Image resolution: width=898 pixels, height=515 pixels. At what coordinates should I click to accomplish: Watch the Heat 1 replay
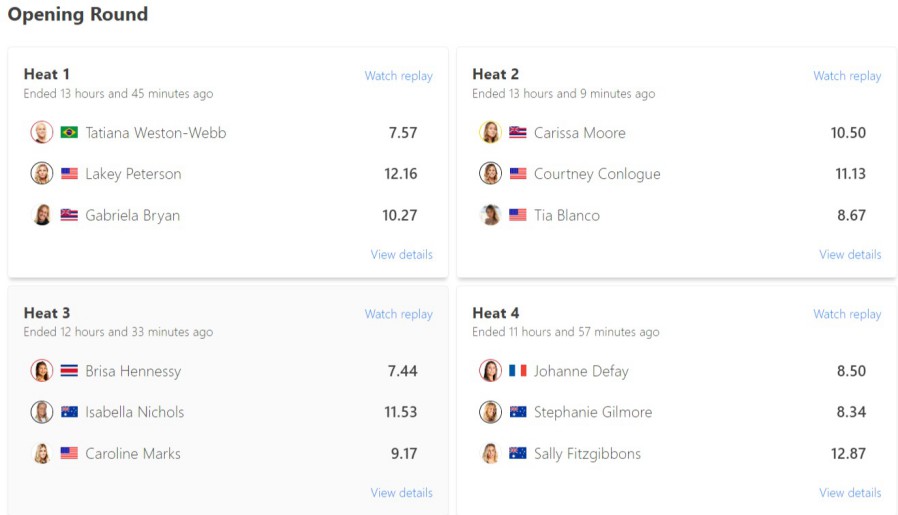coord(398,76)
